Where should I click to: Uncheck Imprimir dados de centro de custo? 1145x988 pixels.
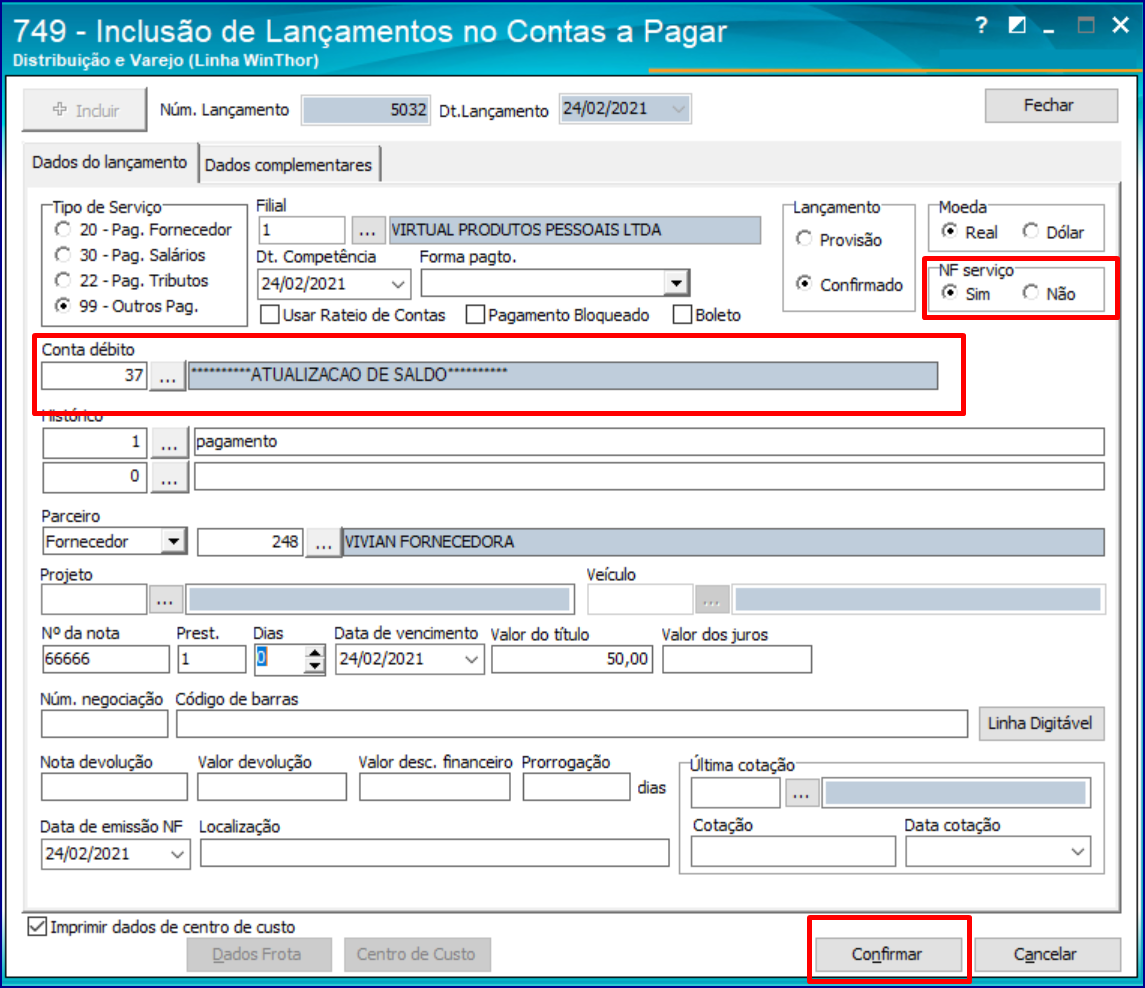(37, 927)
